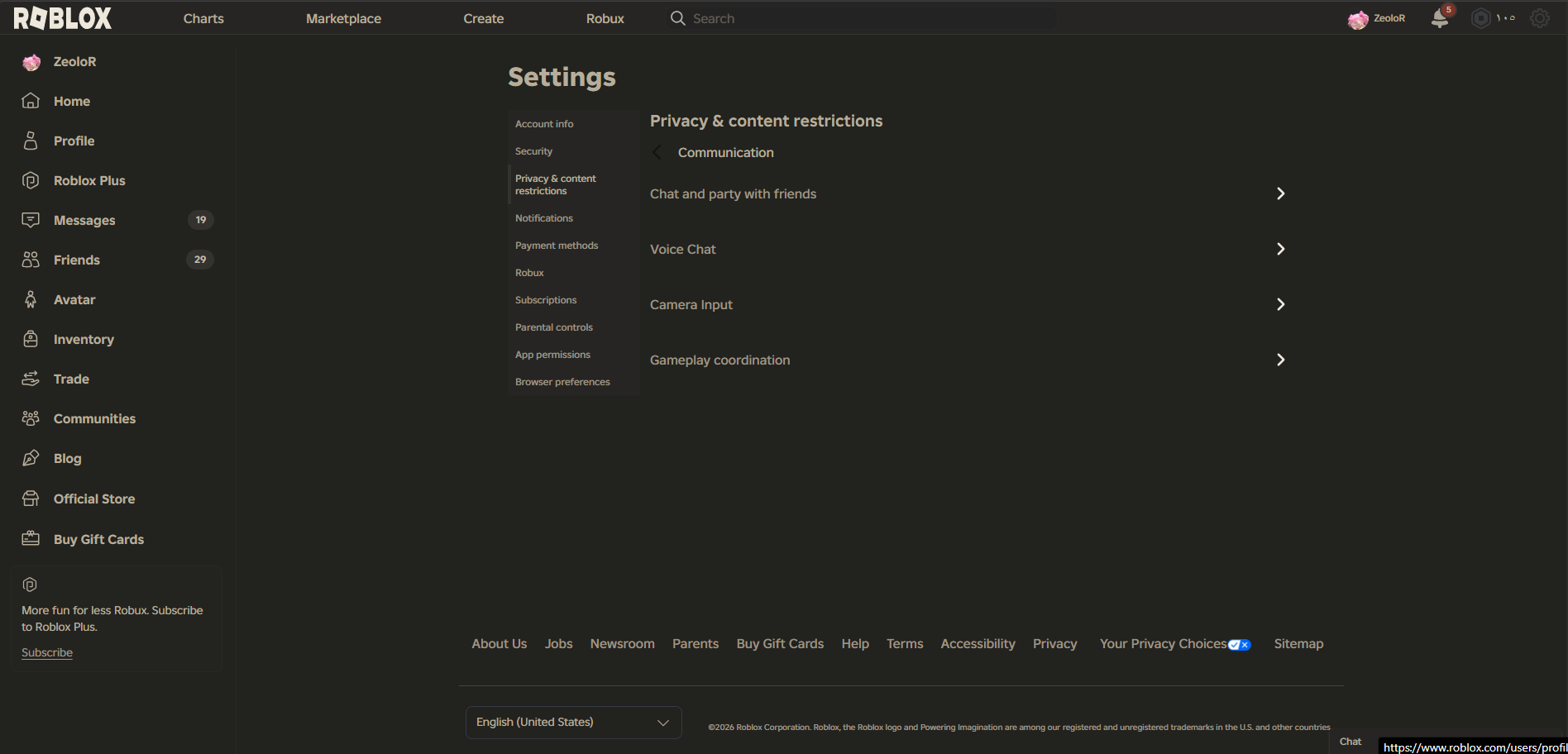Open Create in the top navigation
The image size is (1568, 754).
point(483,18)
